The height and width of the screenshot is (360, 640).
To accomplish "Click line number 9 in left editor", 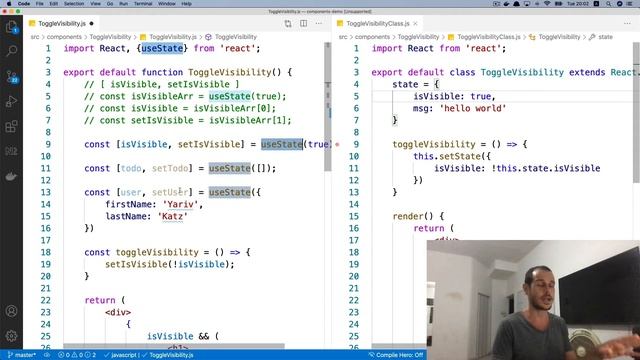I will tap(48, 144).
